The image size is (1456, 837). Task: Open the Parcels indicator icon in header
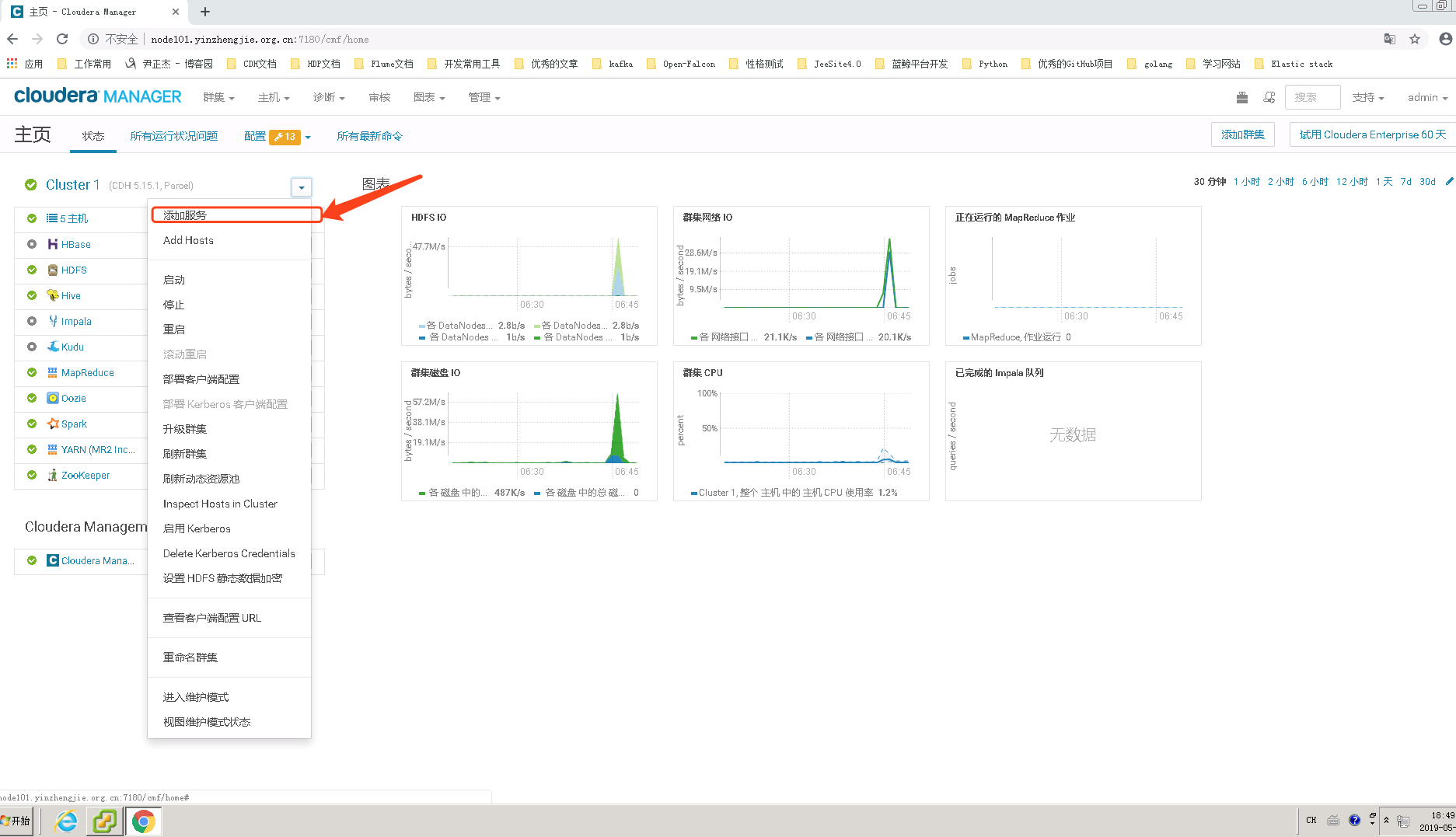pyautogui.click(x=1241, y=97)
